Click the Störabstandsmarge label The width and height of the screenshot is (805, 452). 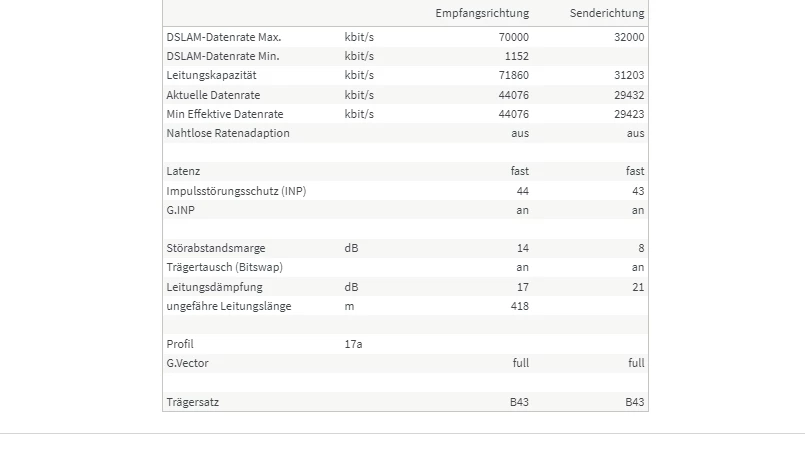click(x=216, y=248)
